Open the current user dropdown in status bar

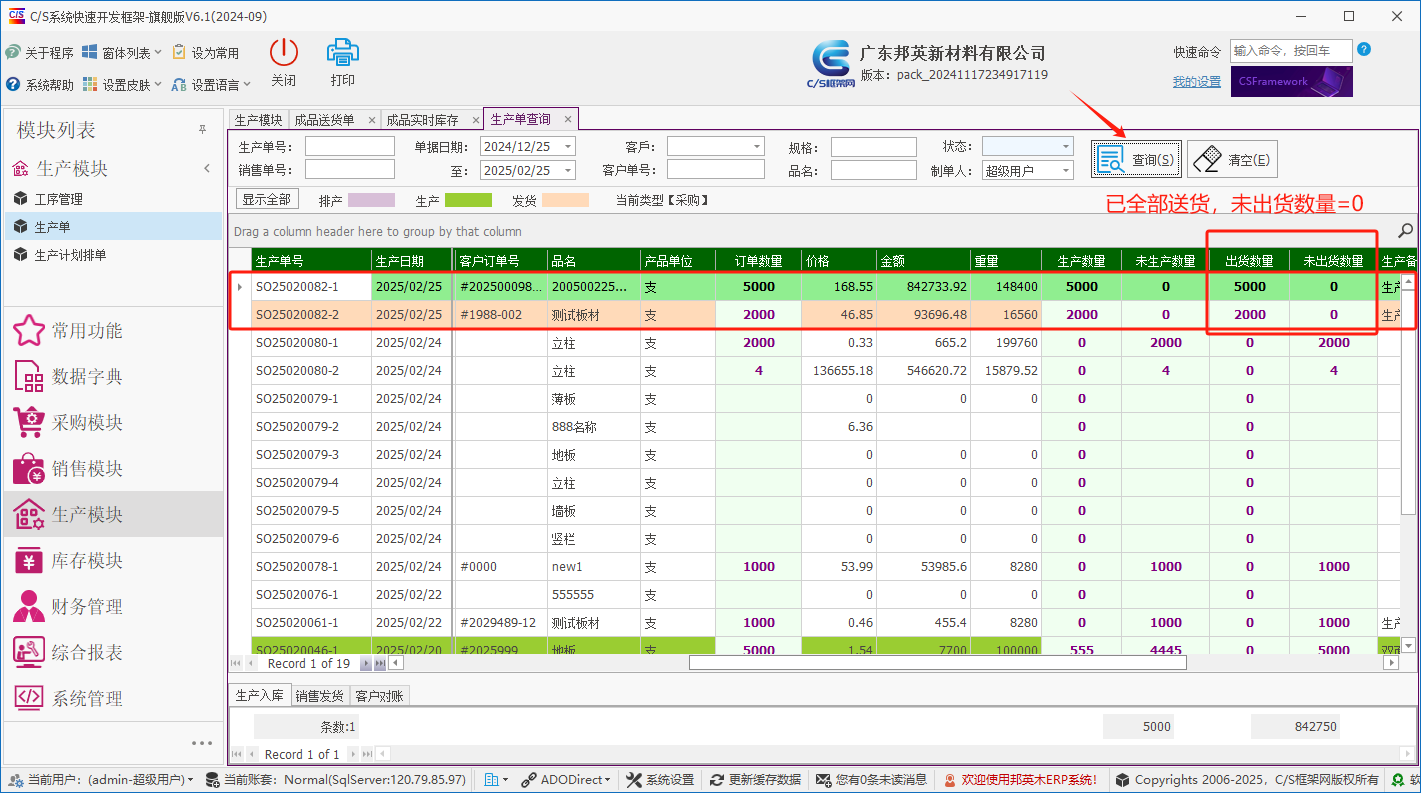(100, 779)
